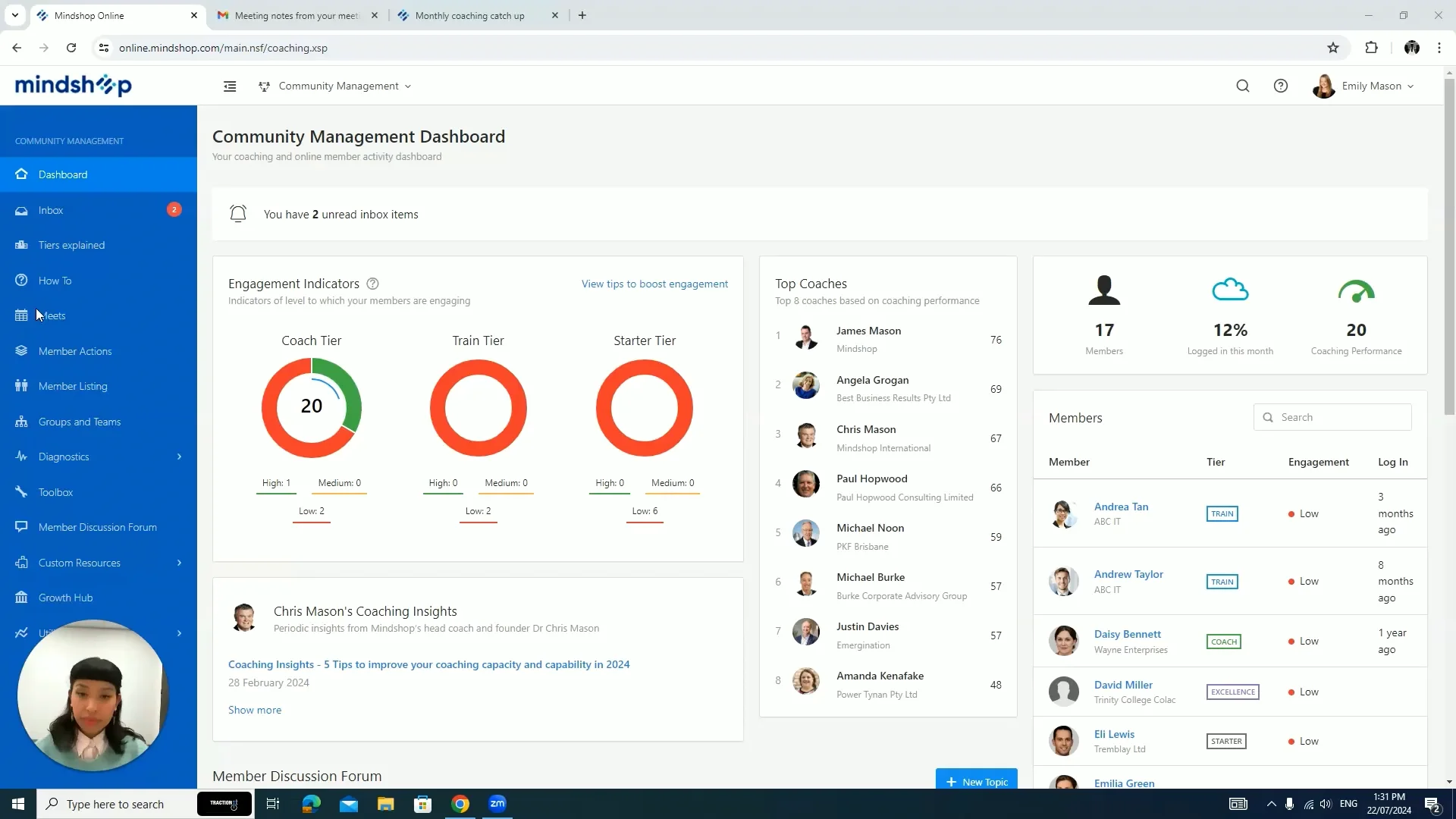Click the Mindshop logo
Viewport: 1456px width, 819px height.
pyautogui.click(x=74, y=85)
